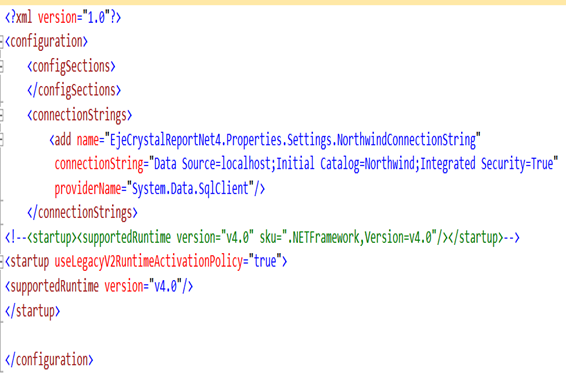Image resolution: width=566 pixels, height=387 pixels.
Task: Click the 'Initial Catalog=Northwind' text
Action: click(345, 164)
